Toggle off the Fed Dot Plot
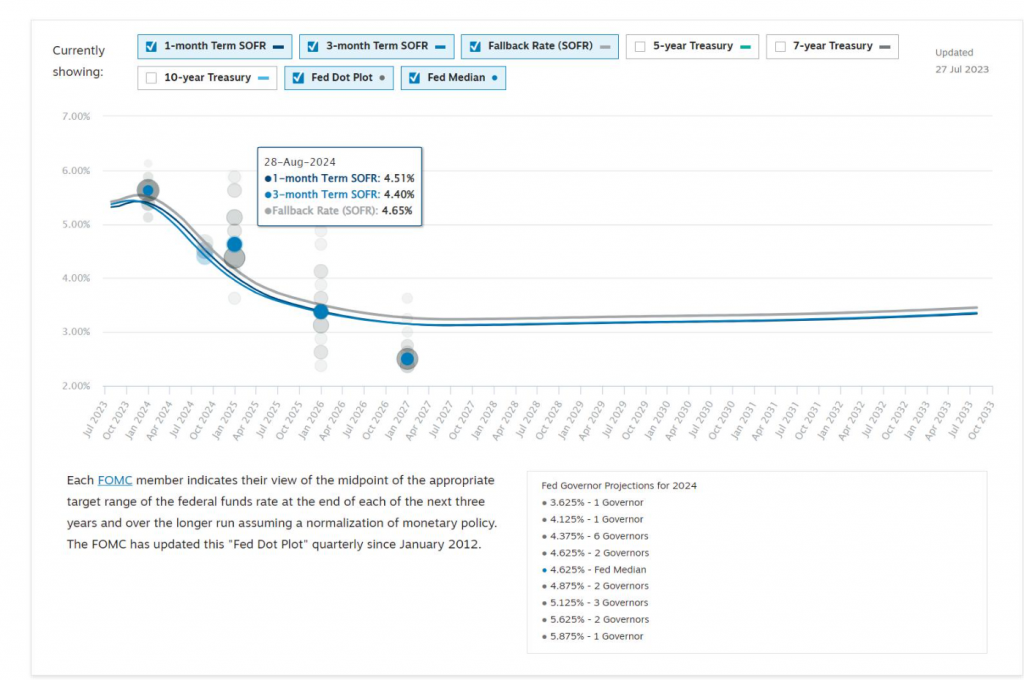The width and height of the screenshot is (1024, 680). tap(298, 78)
